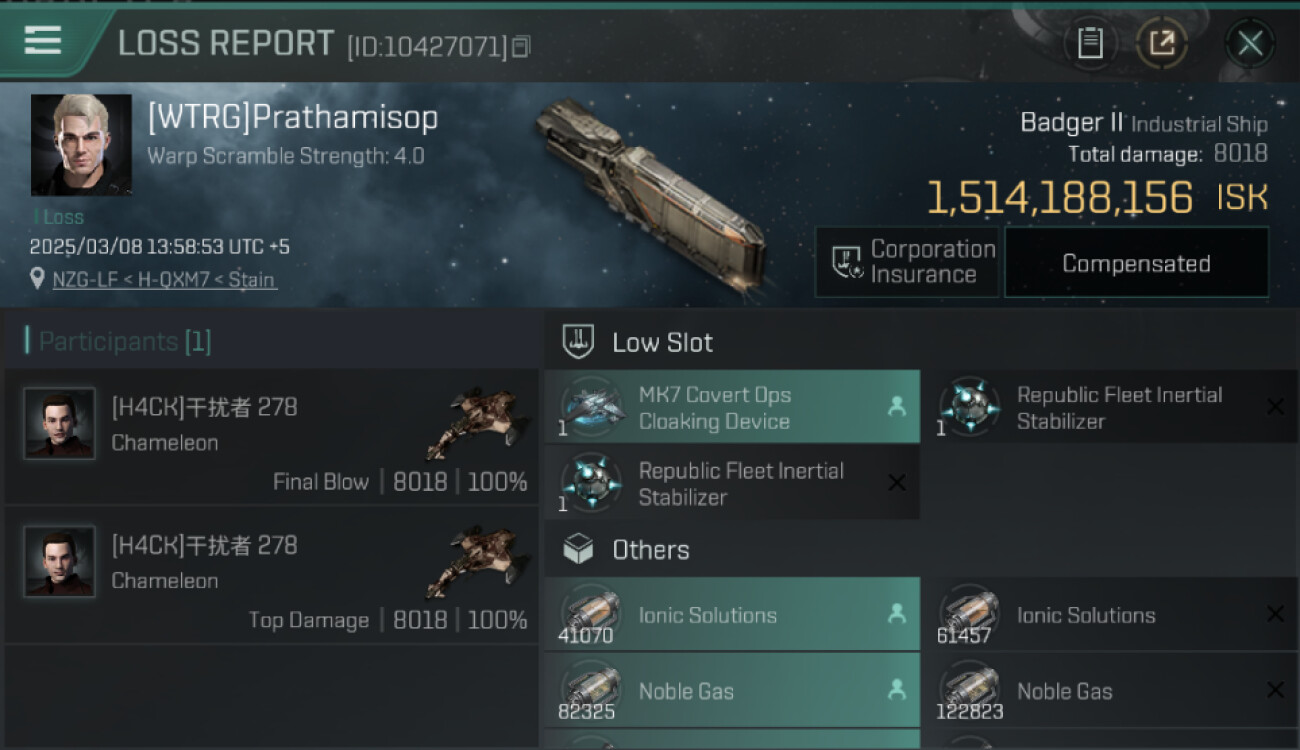The width and height of the screenshot is (1300, 750).
Task: View Prathamisop's pilot portrait
Action: [81, 145]
